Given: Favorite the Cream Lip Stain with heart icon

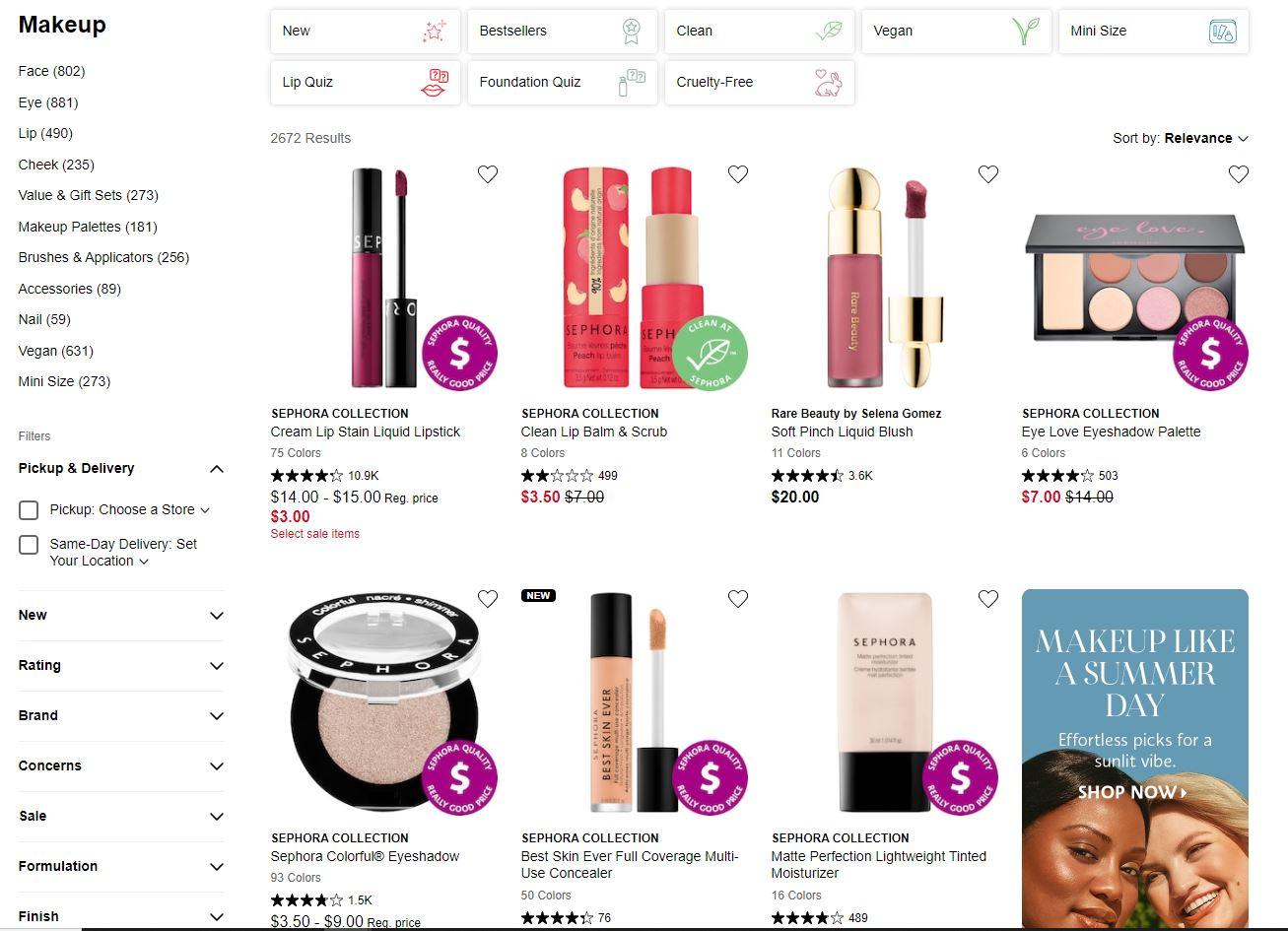Looking at the screenshot, I should (x=488, y=174).
